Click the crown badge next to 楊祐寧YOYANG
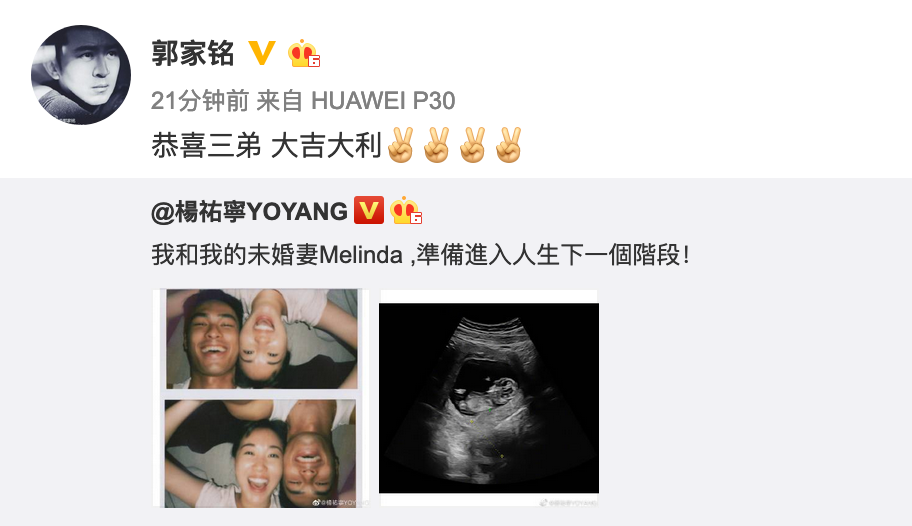912x526 pixels. pyautogui.click(x=405, y=210)
